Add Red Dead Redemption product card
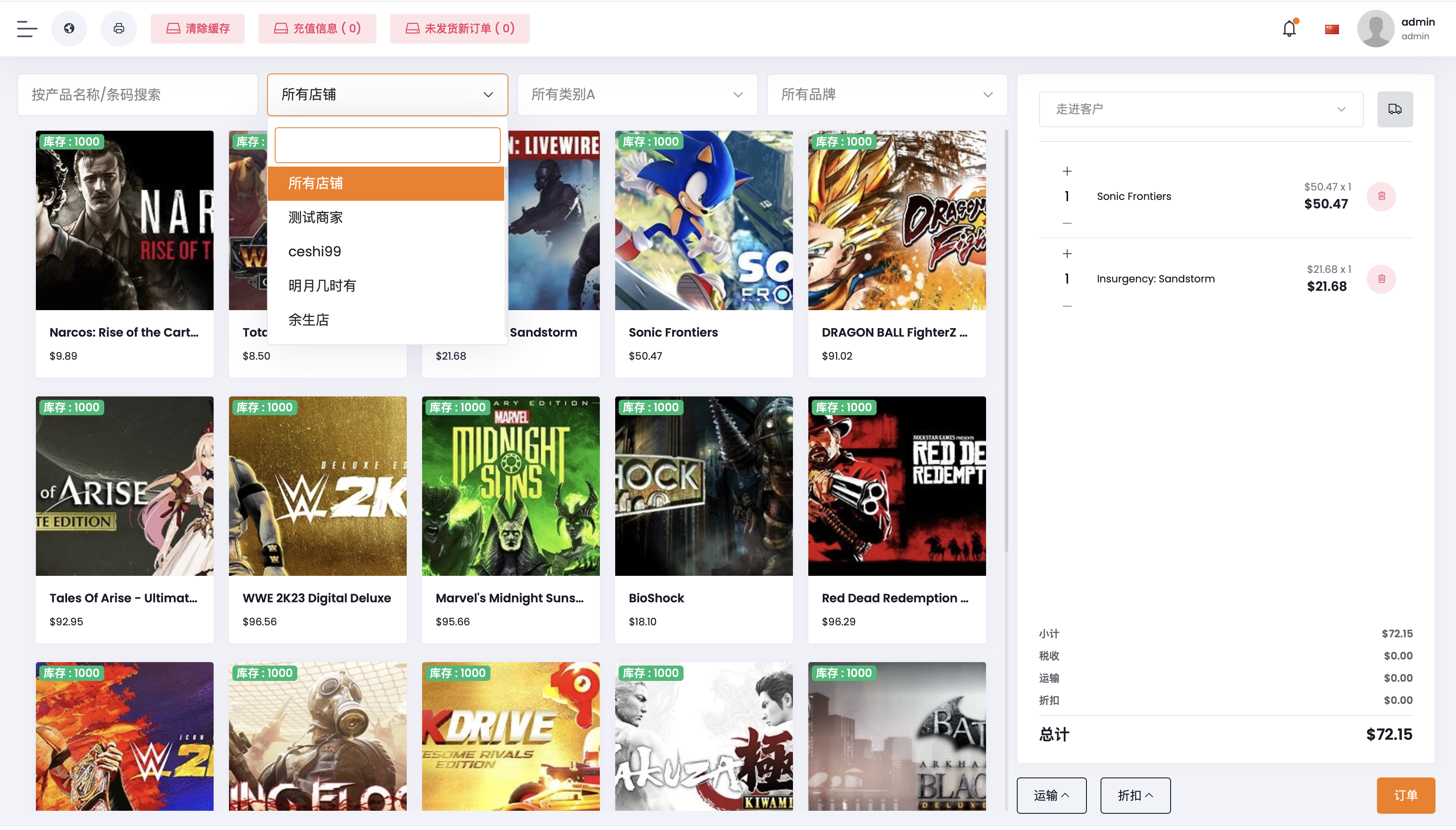The width and height of the screenshot is (1456, 830). tap(897, 520)
